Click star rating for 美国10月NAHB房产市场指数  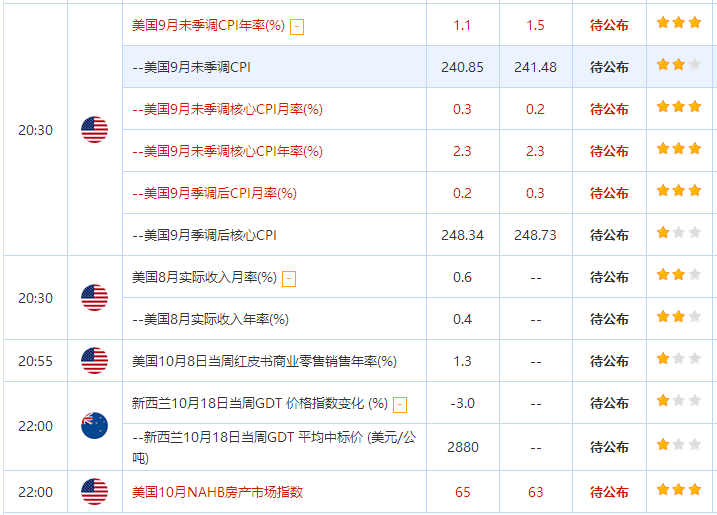pyautogui.click(x=679, y=490)
